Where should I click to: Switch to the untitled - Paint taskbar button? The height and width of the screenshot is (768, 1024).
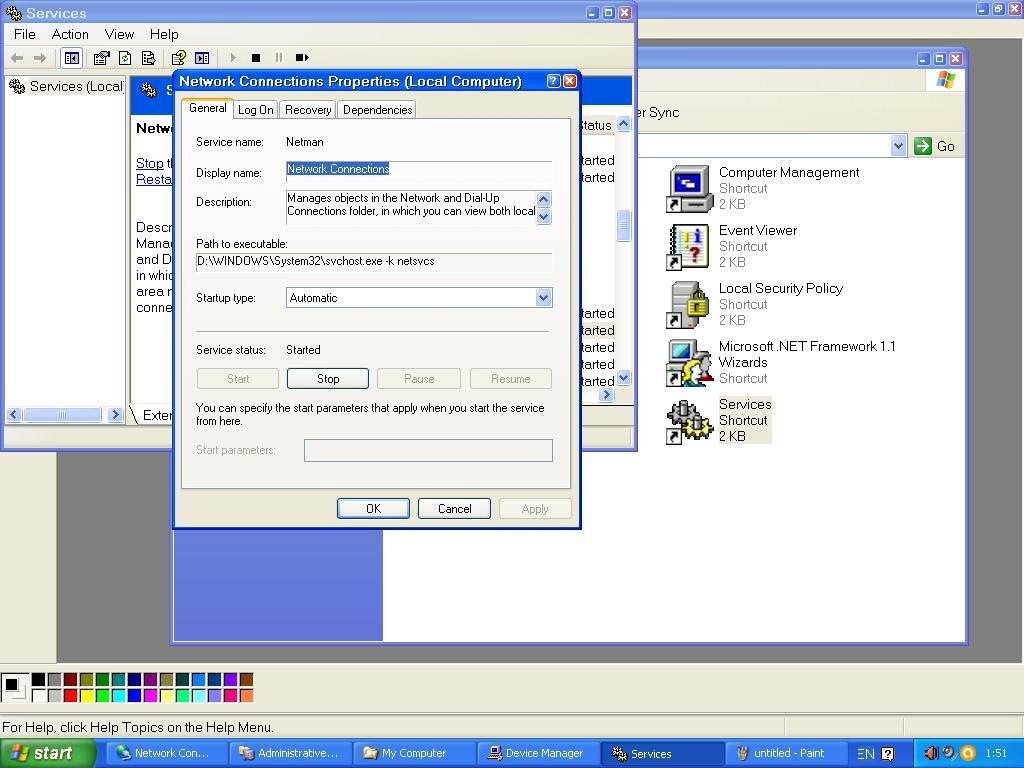[x=786, y=753]
